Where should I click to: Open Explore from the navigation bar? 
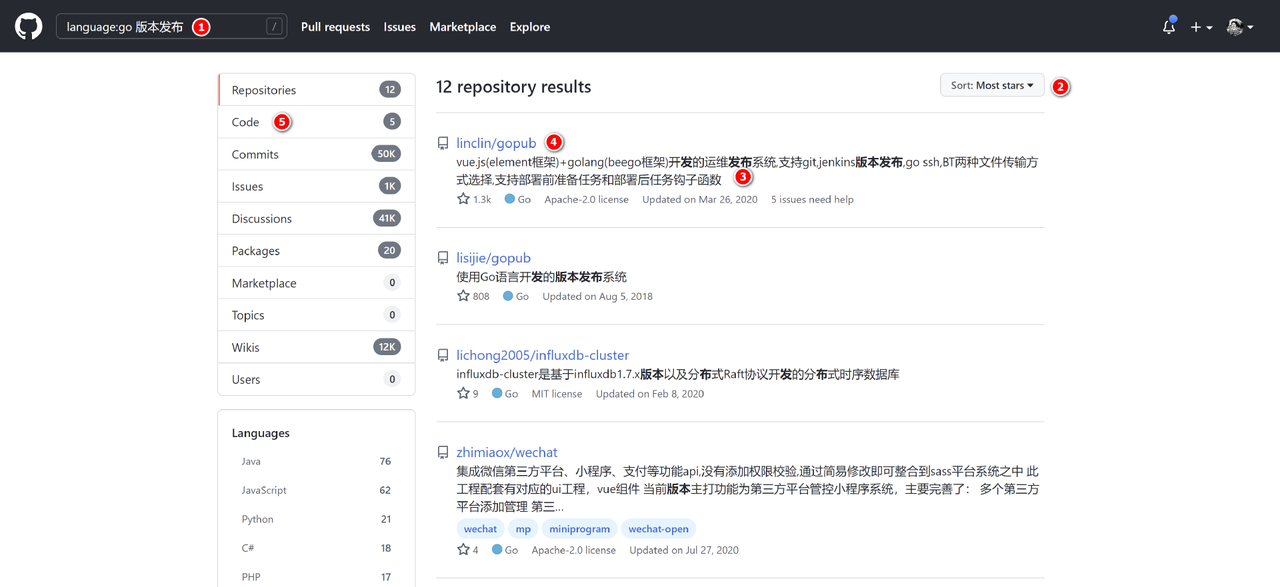529,27
